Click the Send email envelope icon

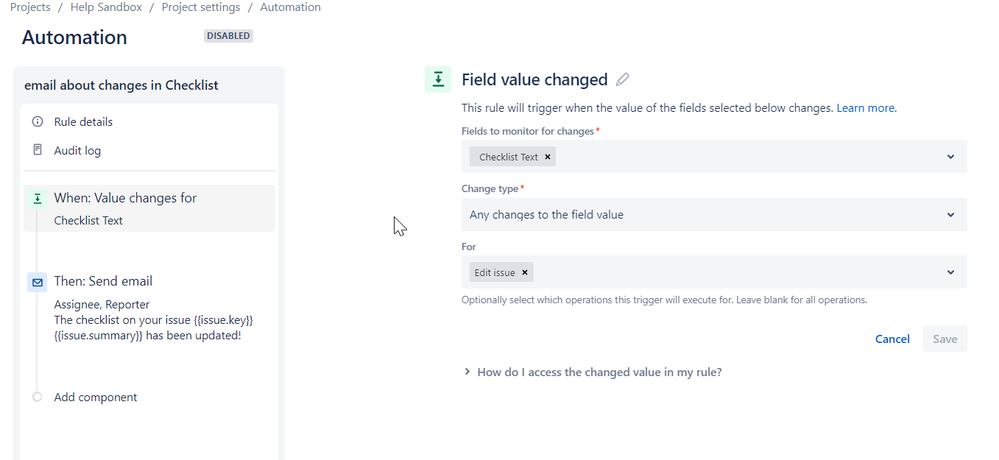coord(38,283)
